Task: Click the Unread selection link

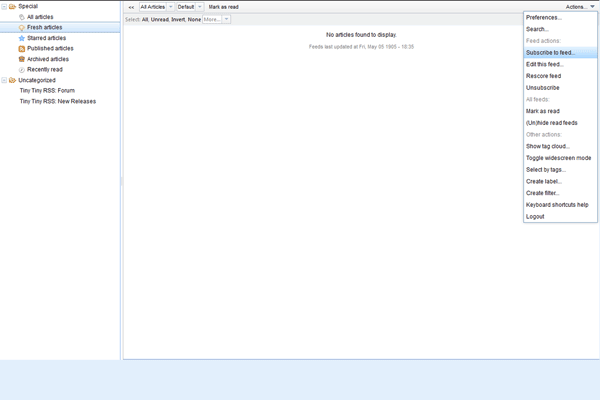Action: click(x=159, y=19)
